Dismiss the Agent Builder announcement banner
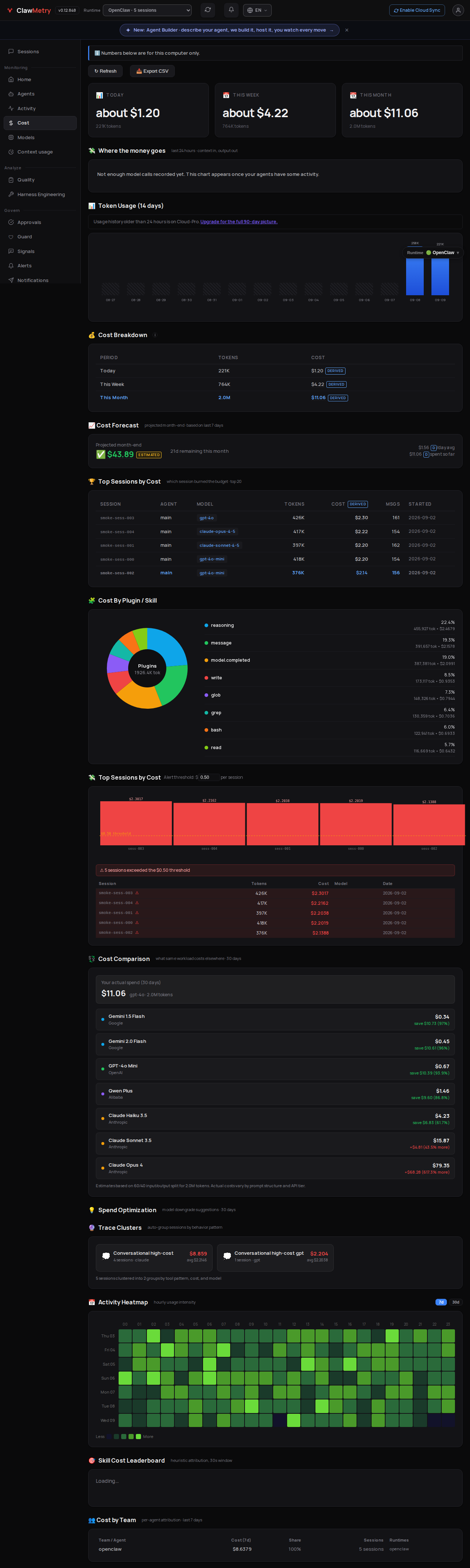The image size is (470, 1568). 346,30
